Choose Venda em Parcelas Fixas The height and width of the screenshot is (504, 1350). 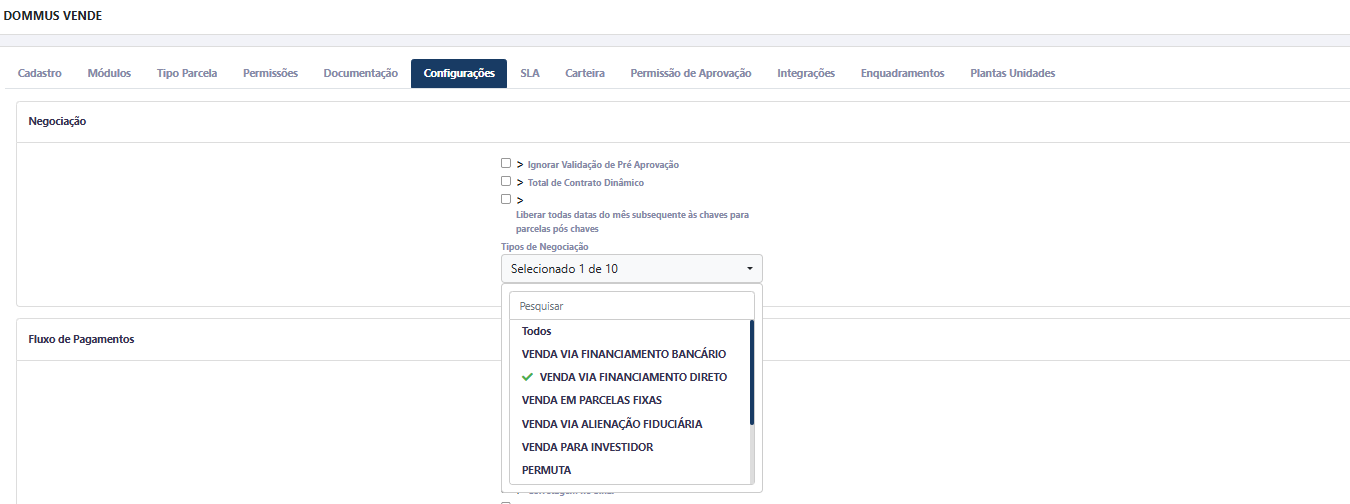tap(591, 400)
